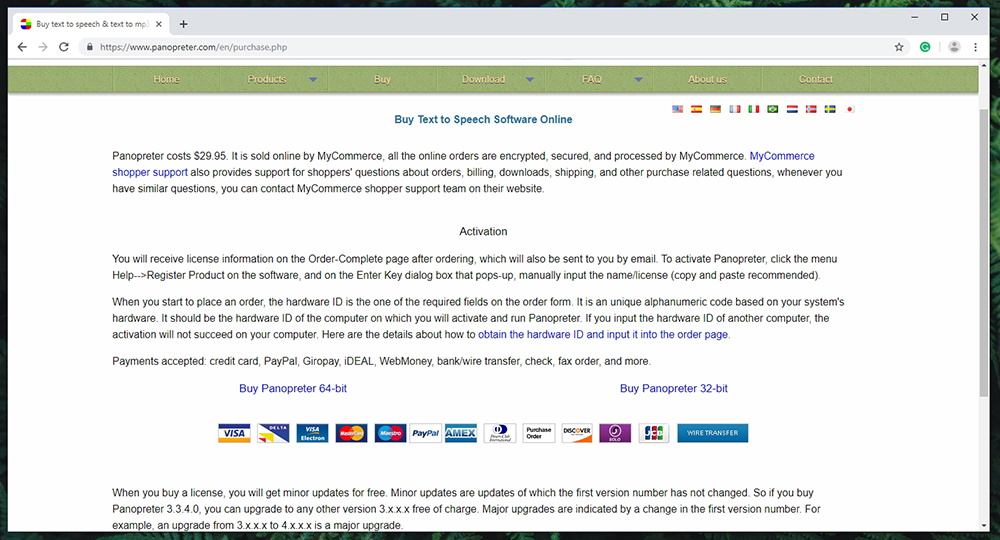Switch to Japanese via the Japan flag
1000x540 pixels.
click(x=849, y=109)
